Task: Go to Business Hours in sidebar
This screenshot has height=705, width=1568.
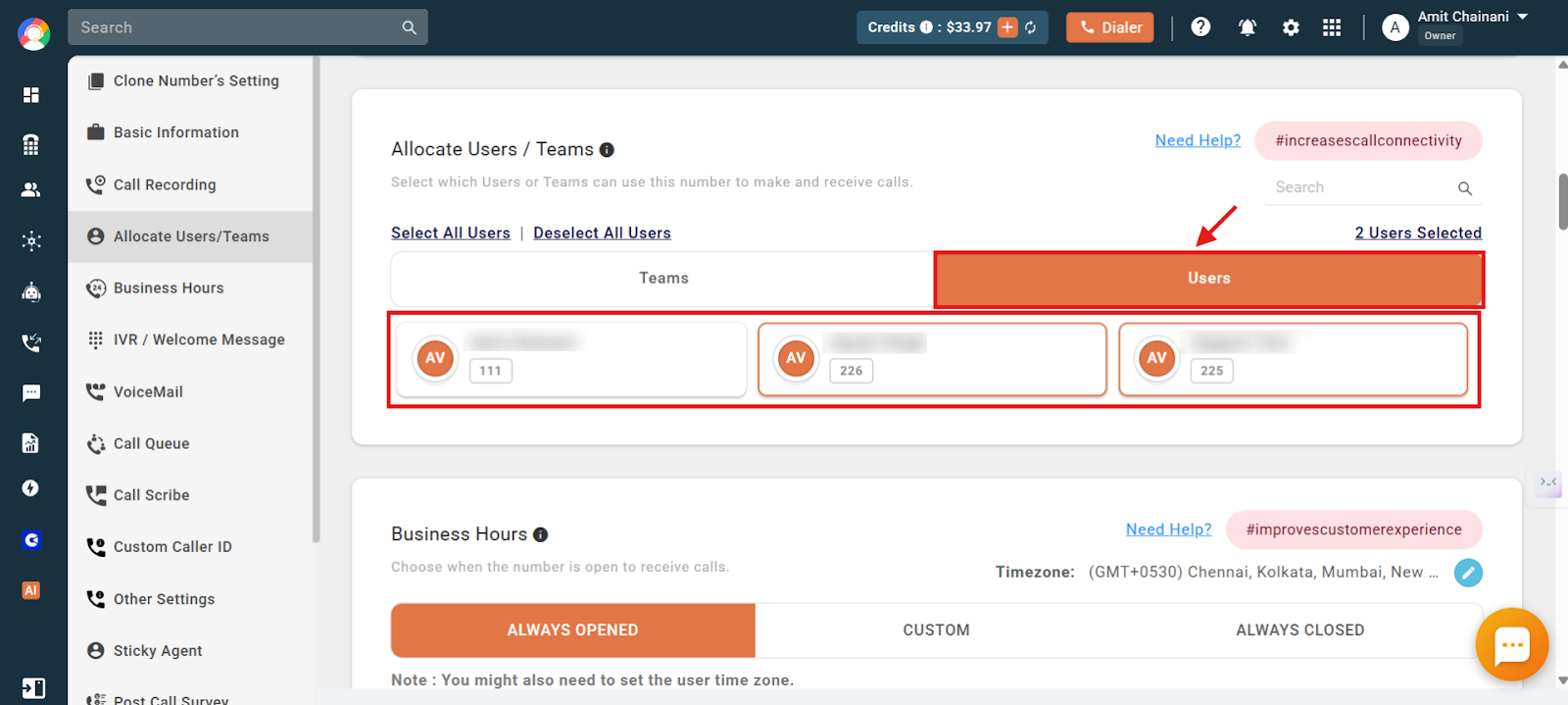Action: pyautogui.click(x=191, y=288)
